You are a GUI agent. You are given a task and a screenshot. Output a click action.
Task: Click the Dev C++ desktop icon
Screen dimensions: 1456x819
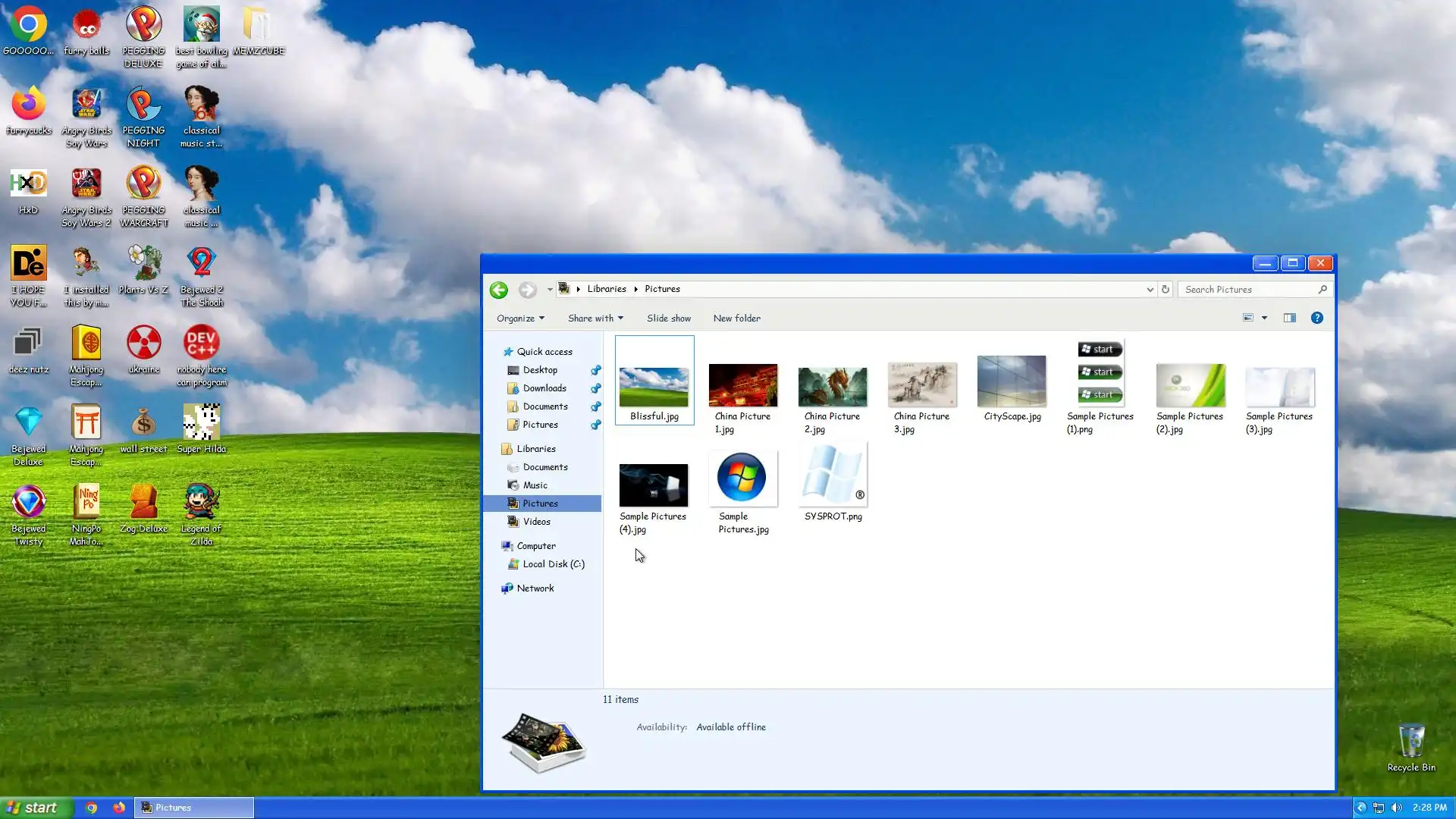(x=201, y=344)
